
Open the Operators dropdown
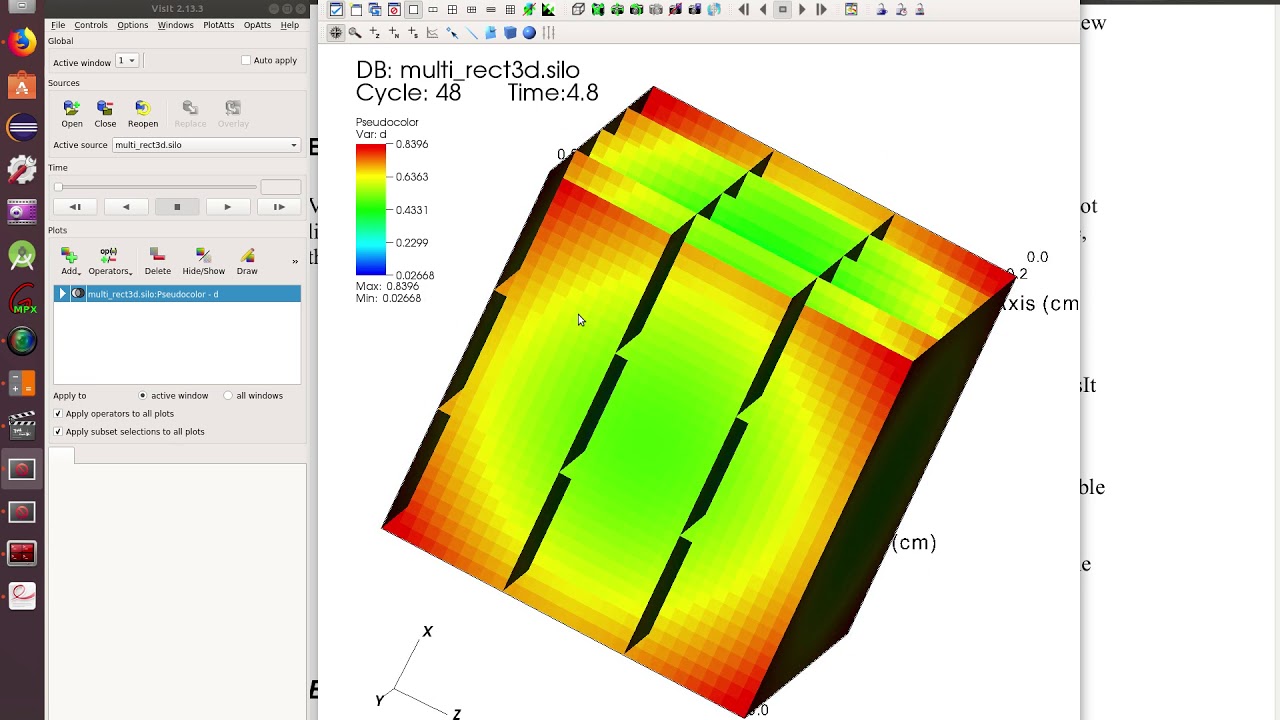109,262
